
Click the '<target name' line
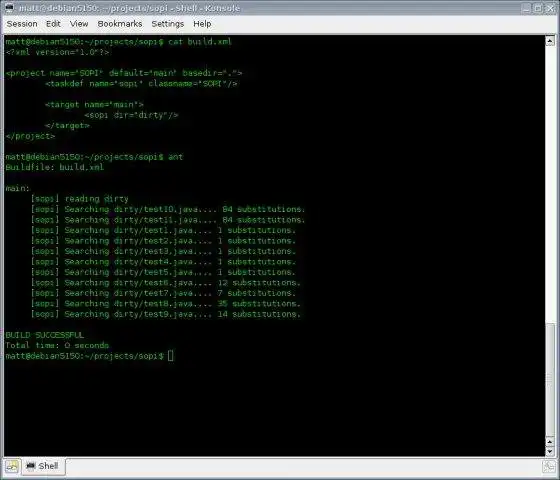(x=94, y=105)
